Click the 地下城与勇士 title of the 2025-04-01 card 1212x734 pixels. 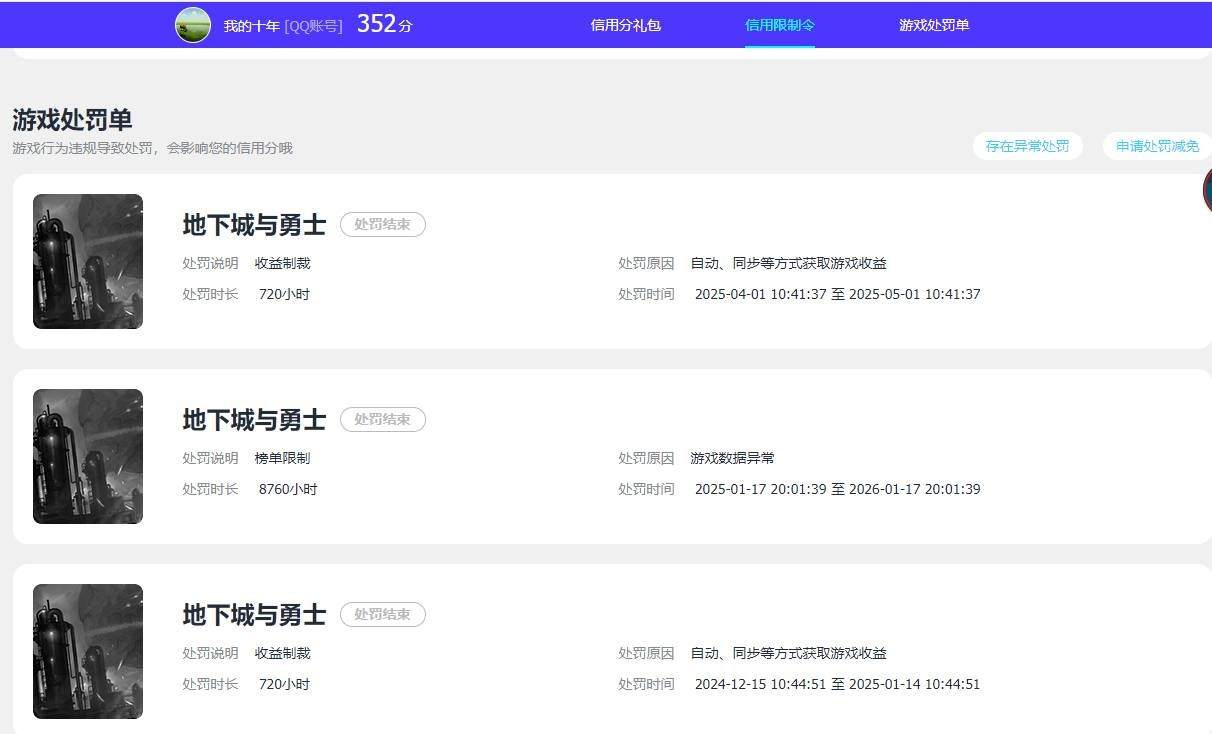click(254, 225)
